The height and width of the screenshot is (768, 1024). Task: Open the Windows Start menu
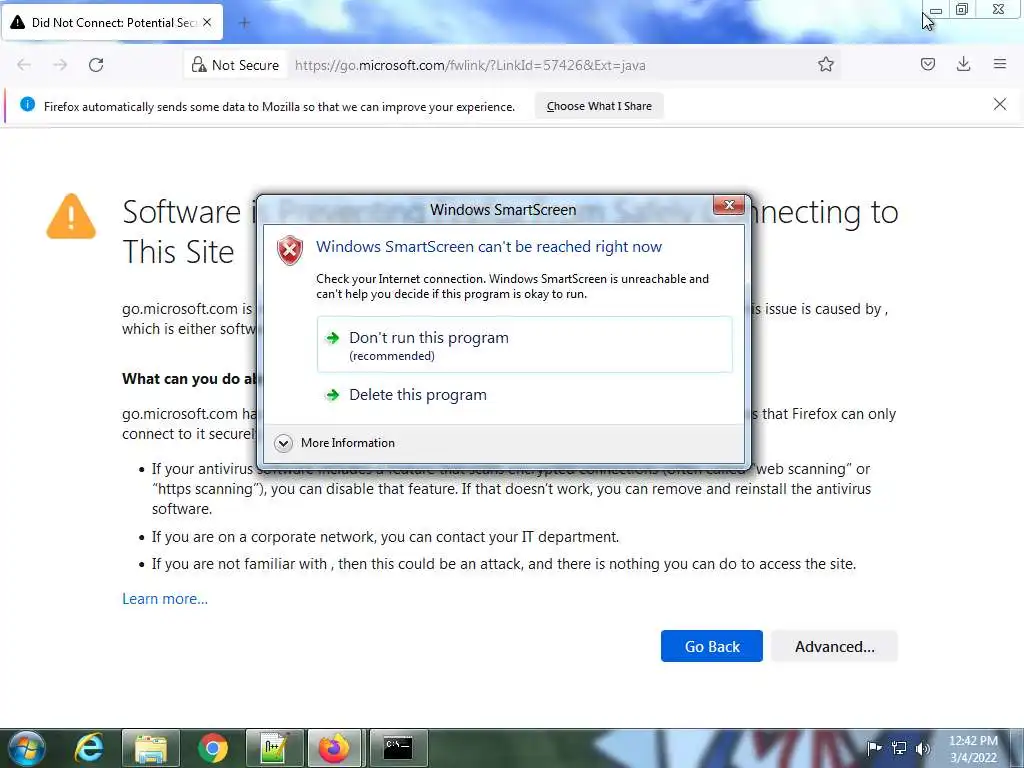point(26,748)
